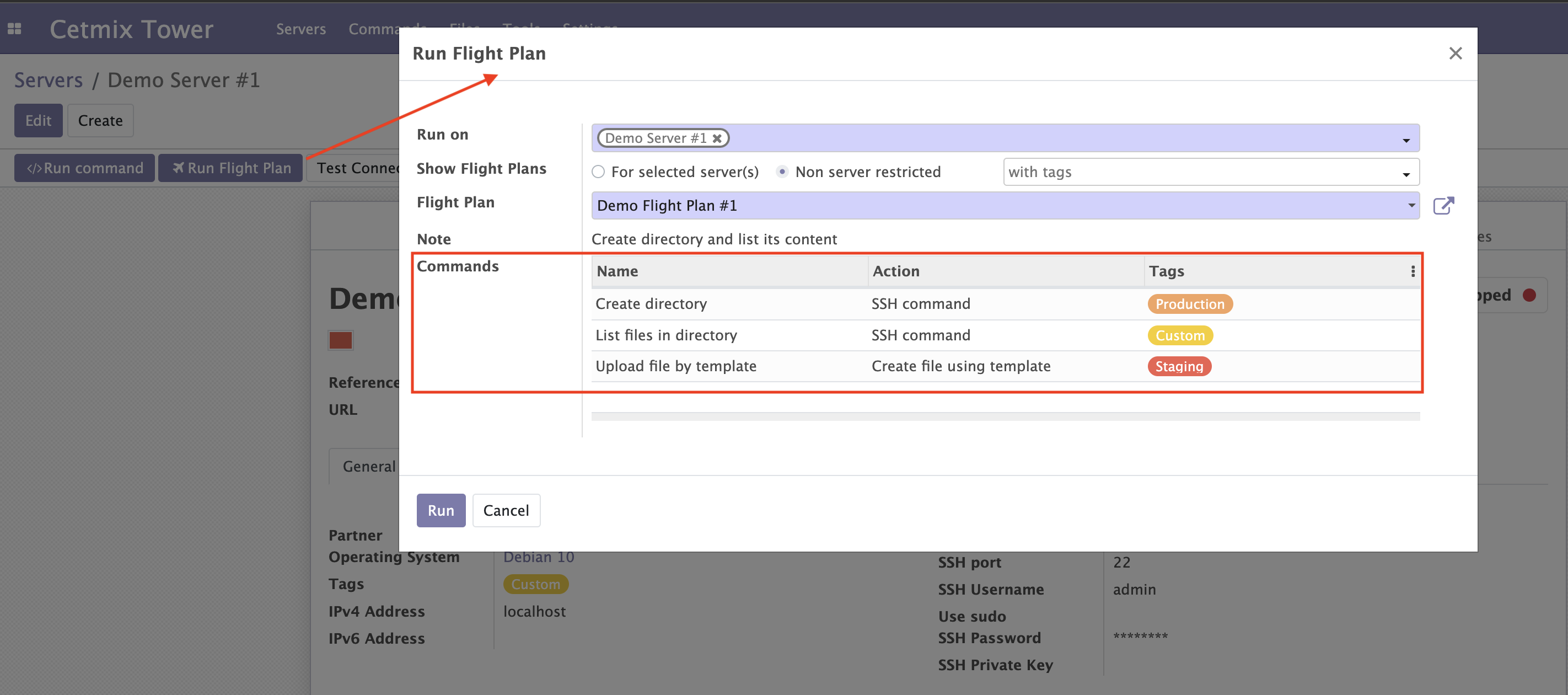The image size is (1568, 695).
Task: Select the Create directory command row
Action: tap(651, 304)
